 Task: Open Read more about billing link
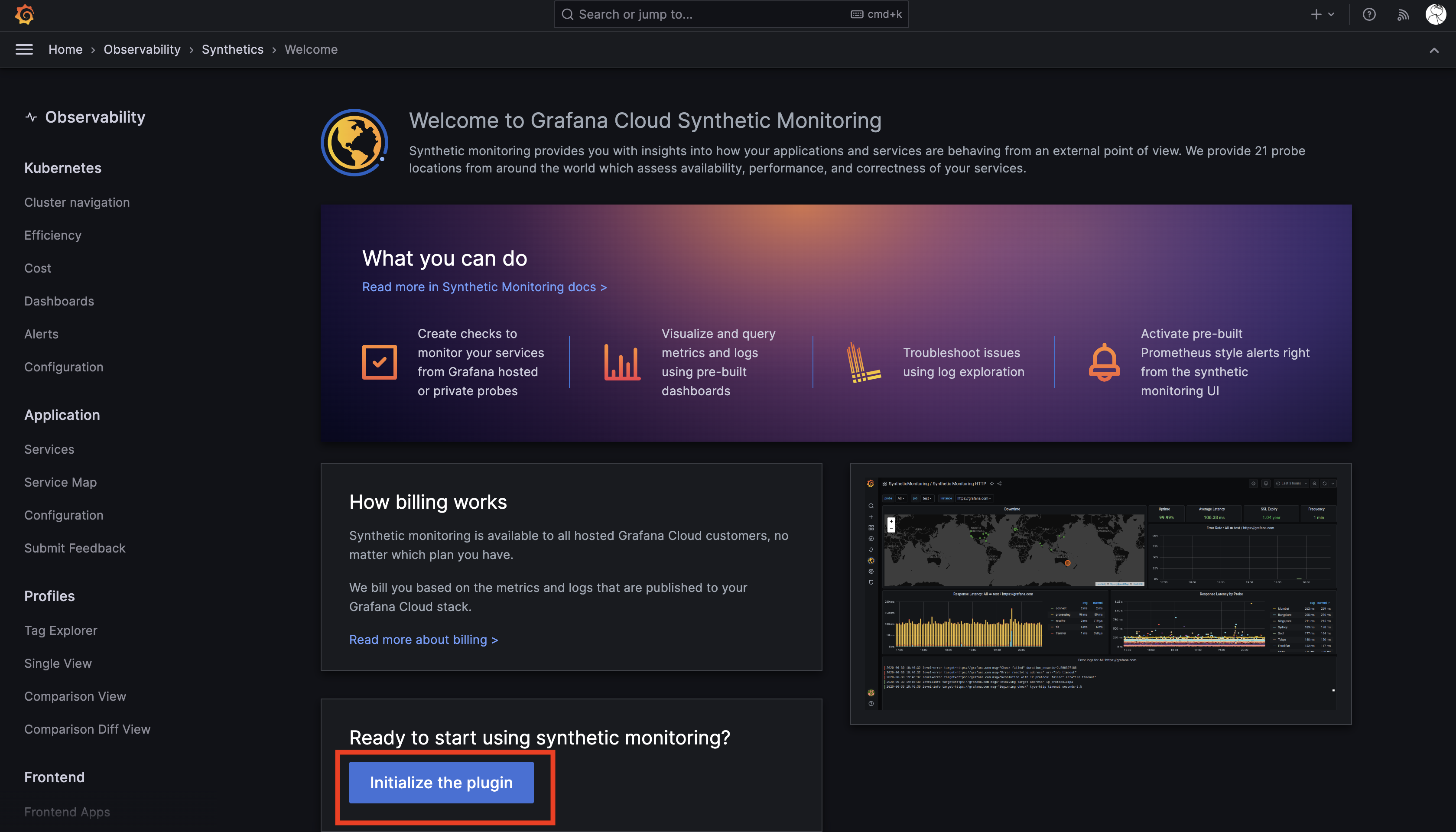[x=423, y=640]
